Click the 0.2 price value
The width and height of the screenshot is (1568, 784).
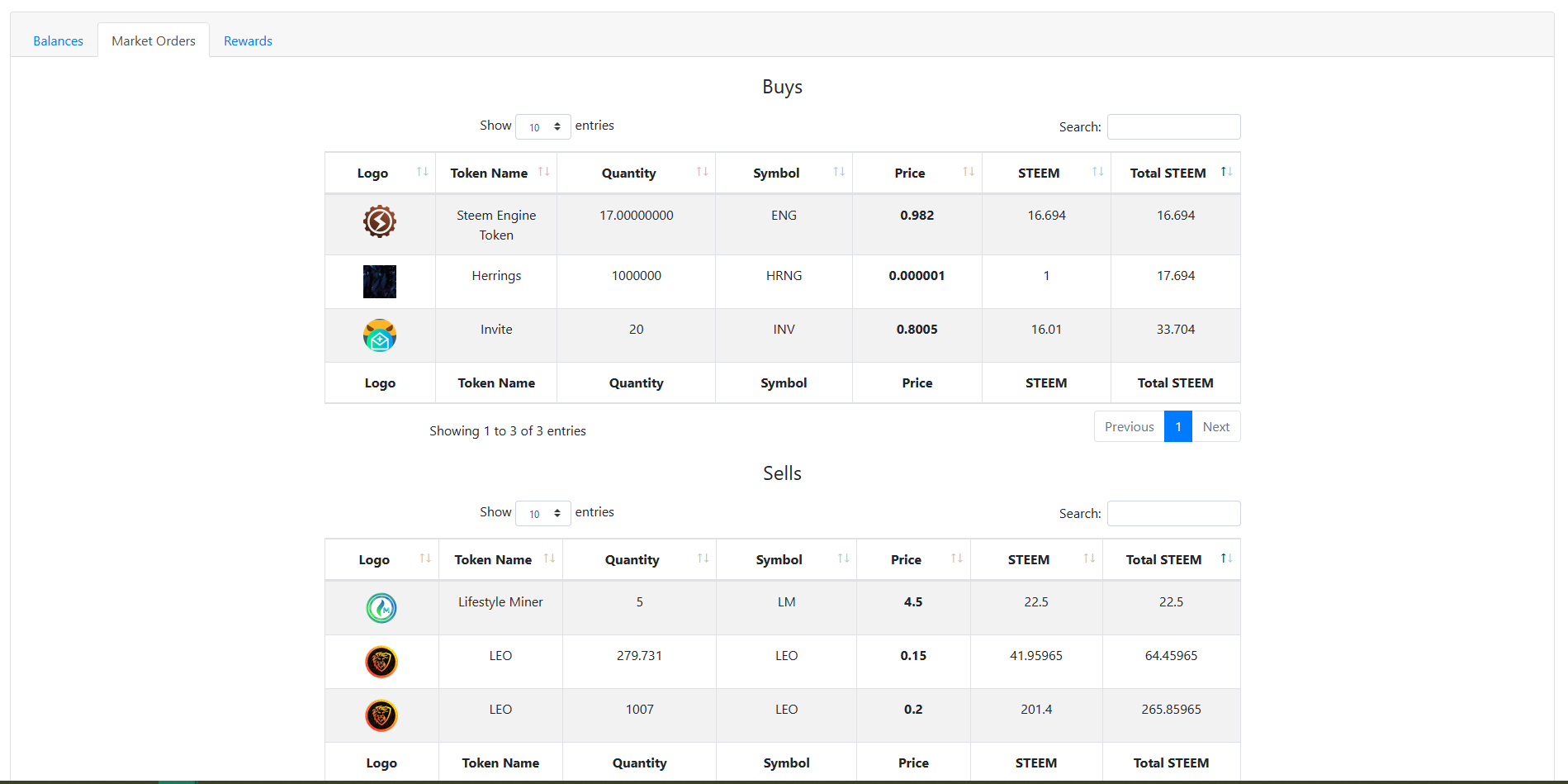coord(913,709)
